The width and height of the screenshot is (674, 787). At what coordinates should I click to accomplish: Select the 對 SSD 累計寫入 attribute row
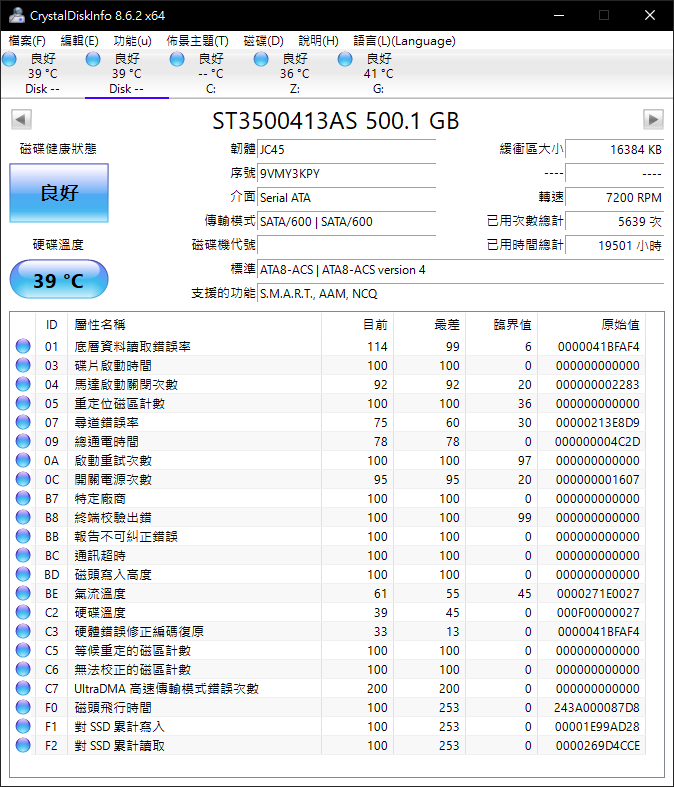329,726
